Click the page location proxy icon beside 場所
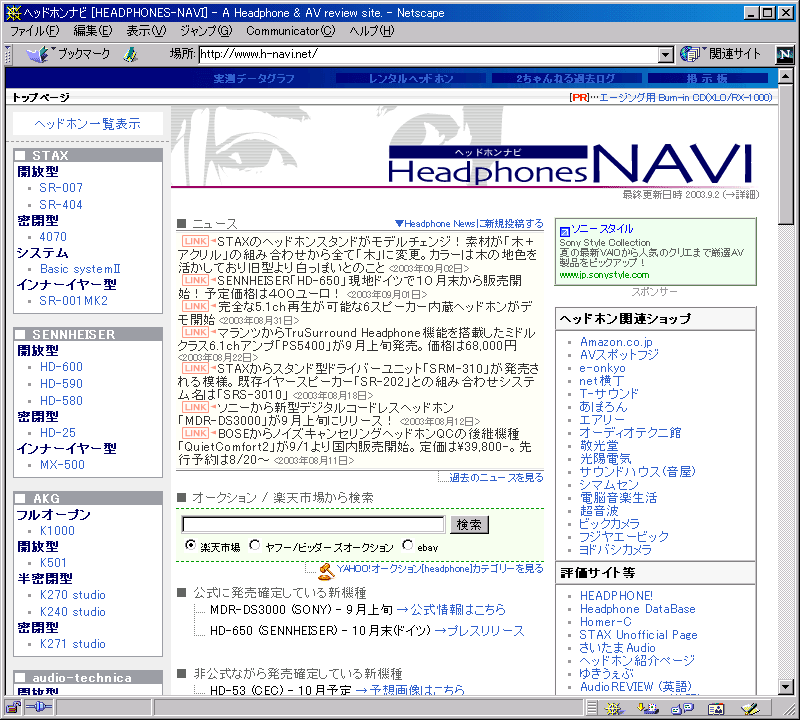This screenshot has height=720, width=800. click(x=131, y=54)
